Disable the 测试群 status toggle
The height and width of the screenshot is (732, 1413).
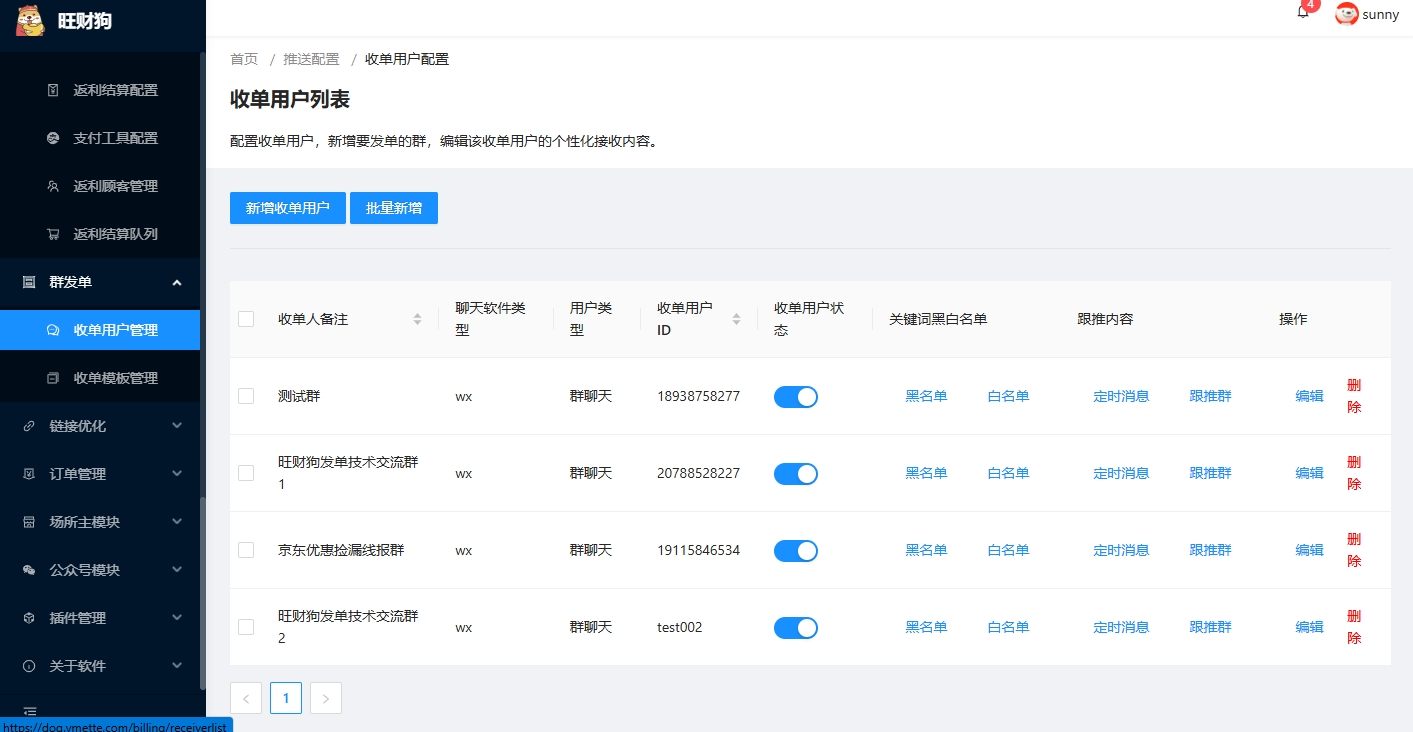coord(795,397)
